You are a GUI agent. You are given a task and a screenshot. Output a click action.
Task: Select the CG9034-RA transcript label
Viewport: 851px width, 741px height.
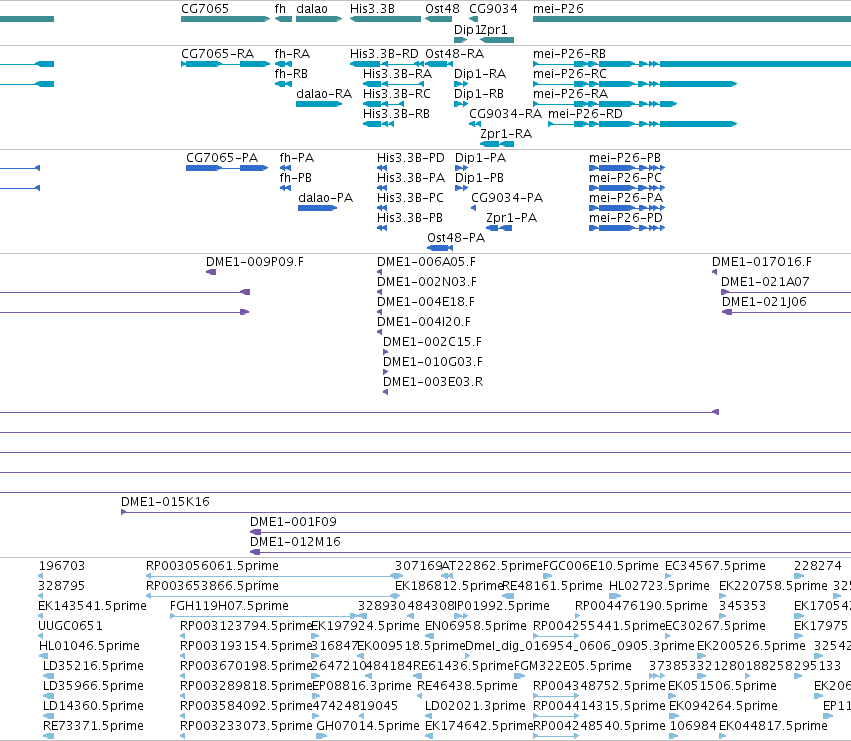click(x=505, y=114)
